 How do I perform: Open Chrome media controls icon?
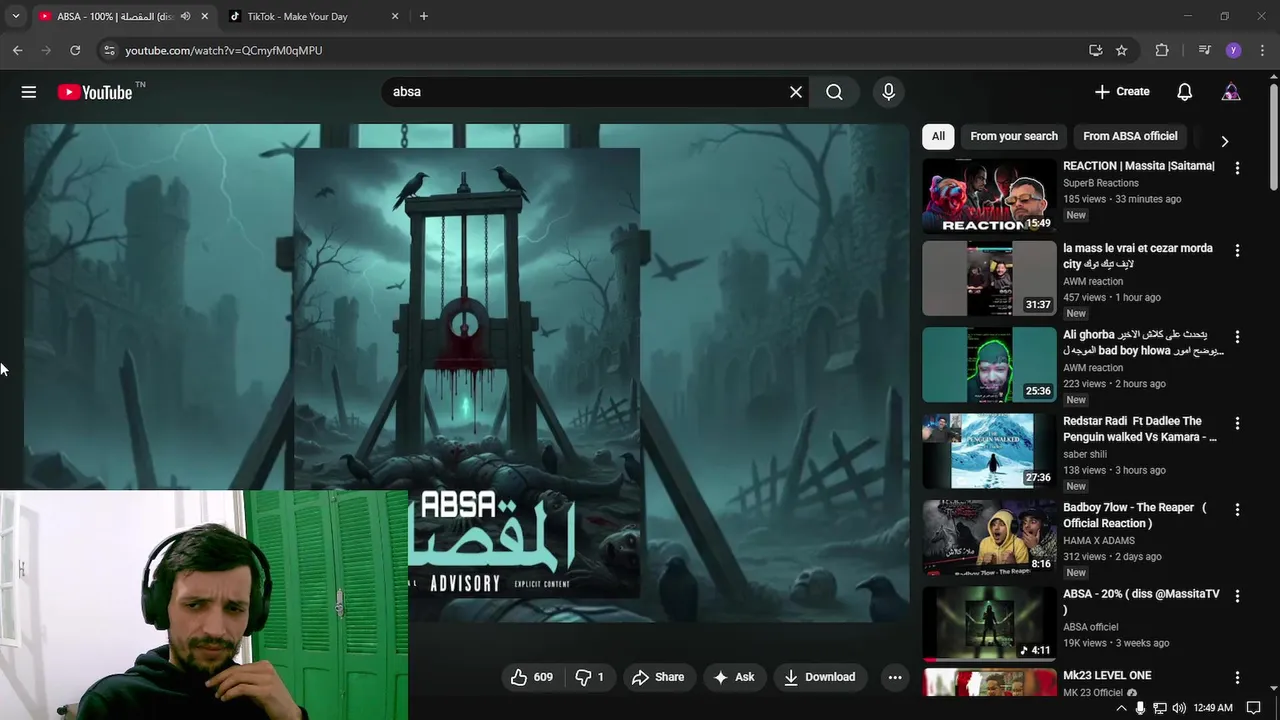tap(1205, 50)
